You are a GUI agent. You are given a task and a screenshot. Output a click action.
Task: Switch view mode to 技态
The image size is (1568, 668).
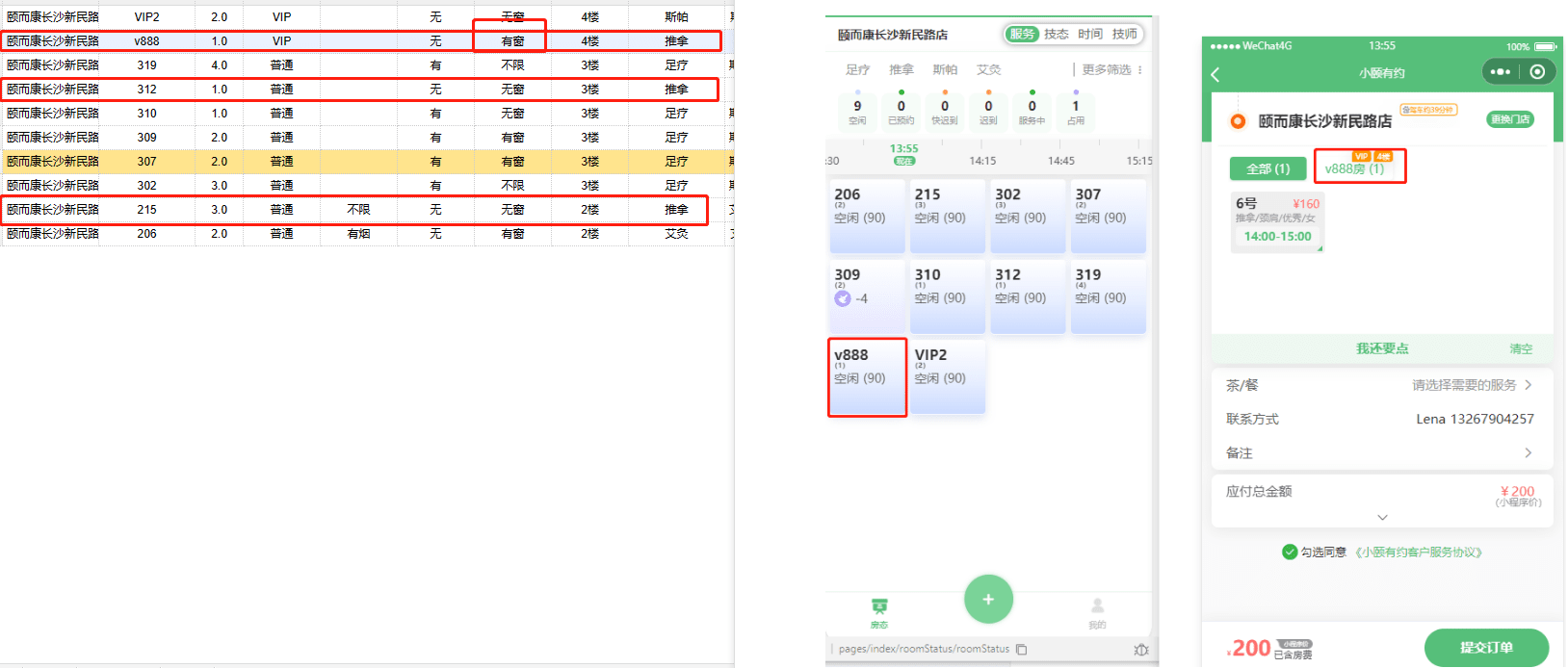1057,34
